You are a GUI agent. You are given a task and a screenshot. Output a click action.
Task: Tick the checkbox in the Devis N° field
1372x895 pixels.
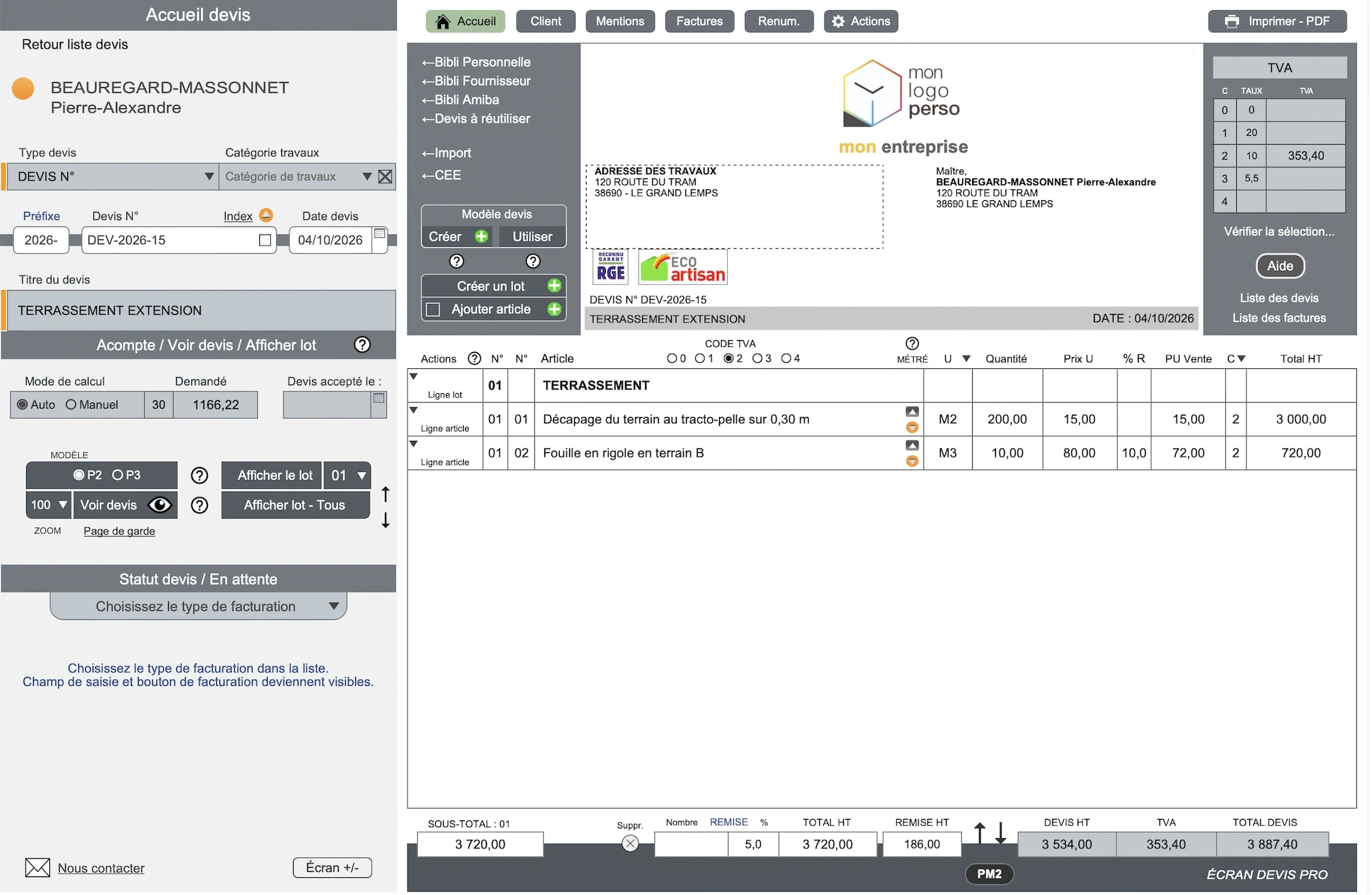(x=265, y=241)
